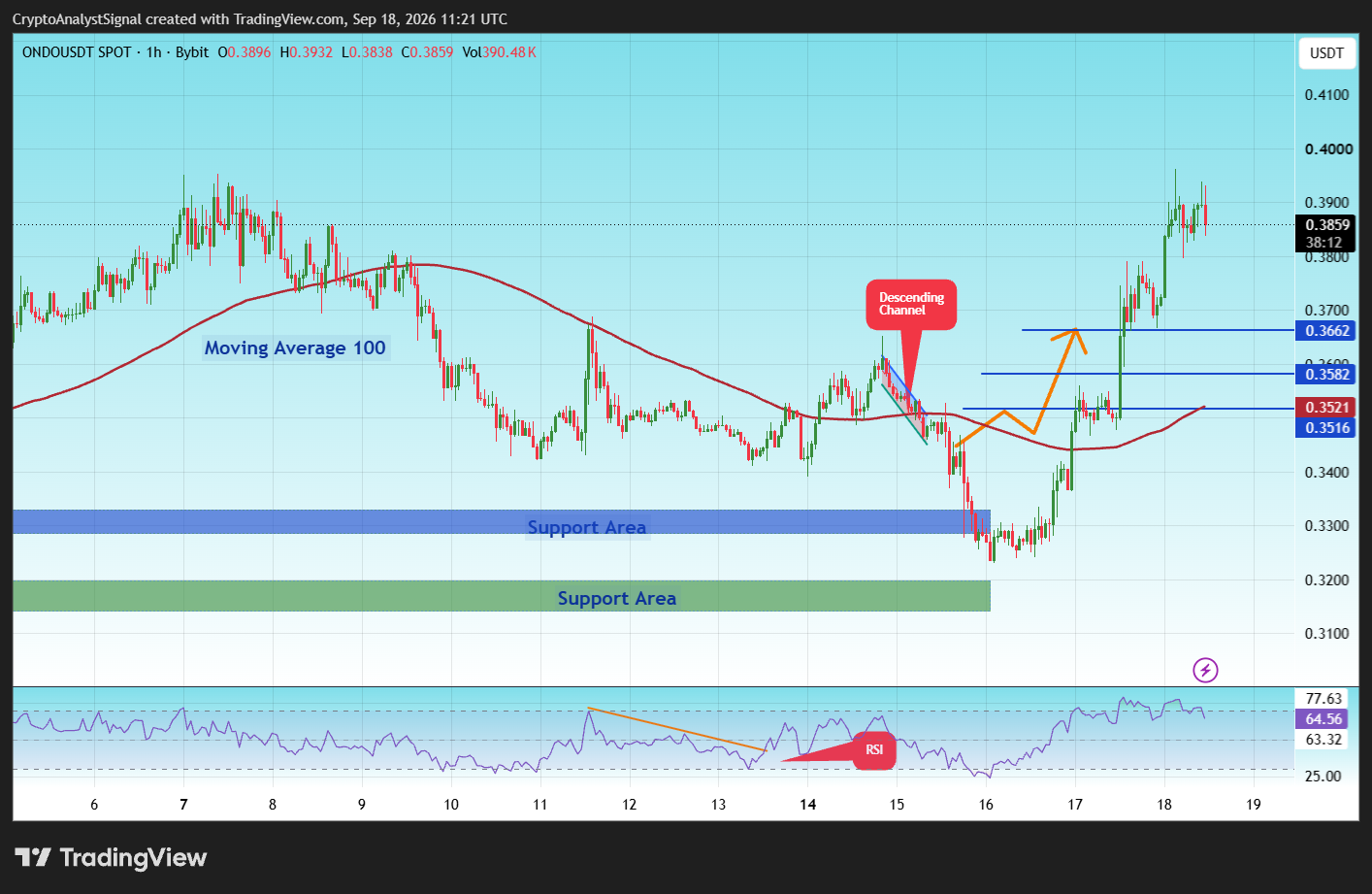This screenshot has width=1372, height=894.
Task: Click the 0.3516 blue price line label
Action: coord(1326,428)
